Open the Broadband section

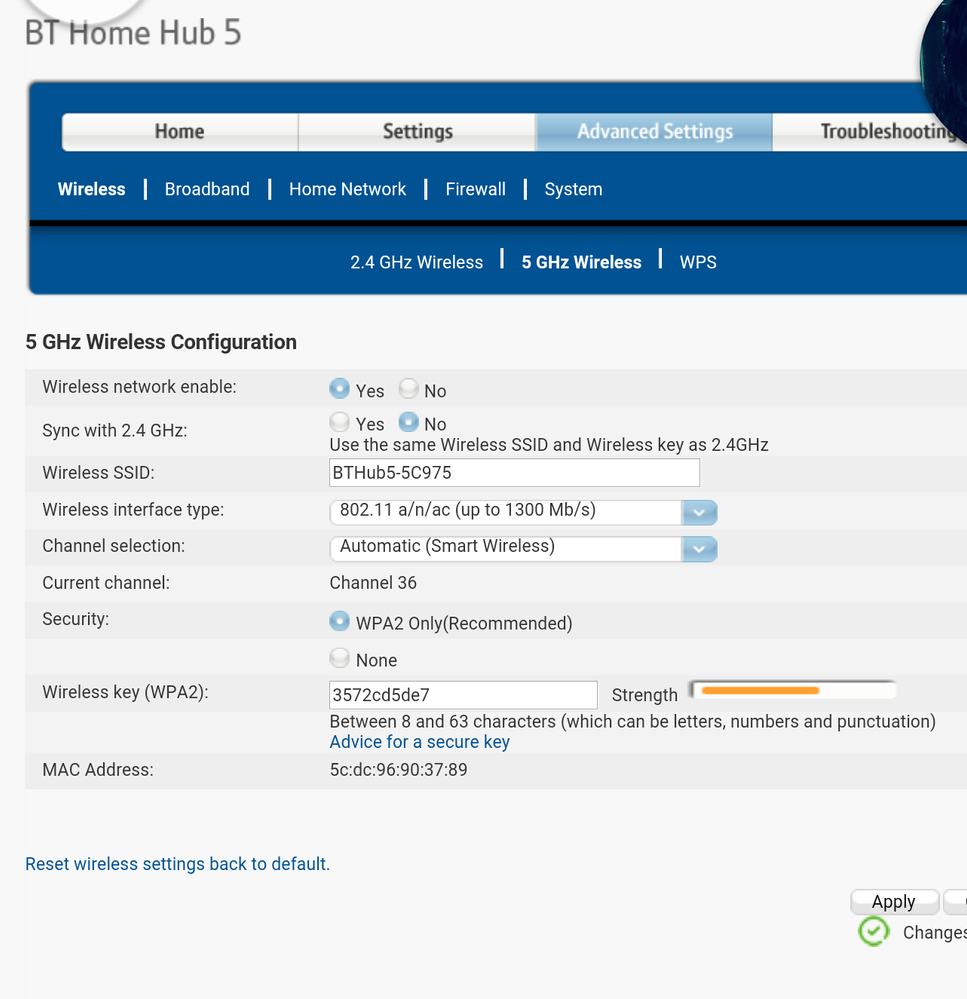coord(207,189)
